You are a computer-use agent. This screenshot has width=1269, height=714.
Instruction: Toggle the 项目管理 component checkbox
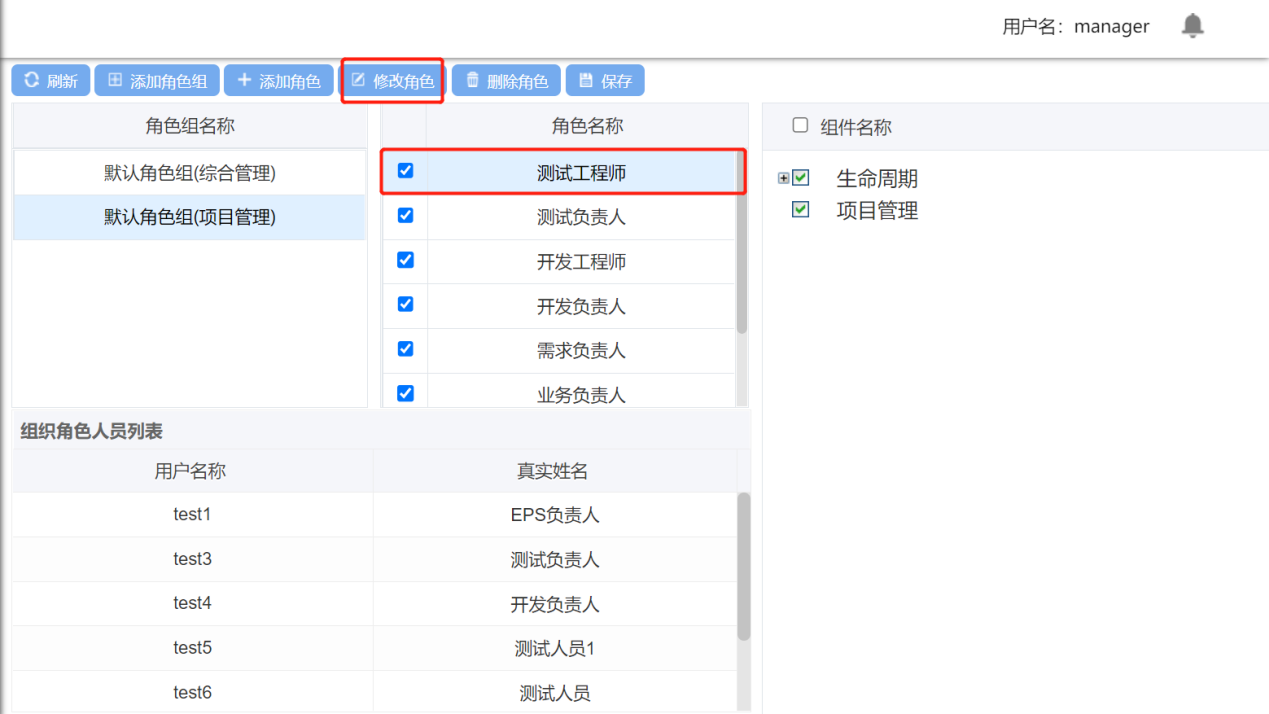pyautogui.click(x=800, y=210)
